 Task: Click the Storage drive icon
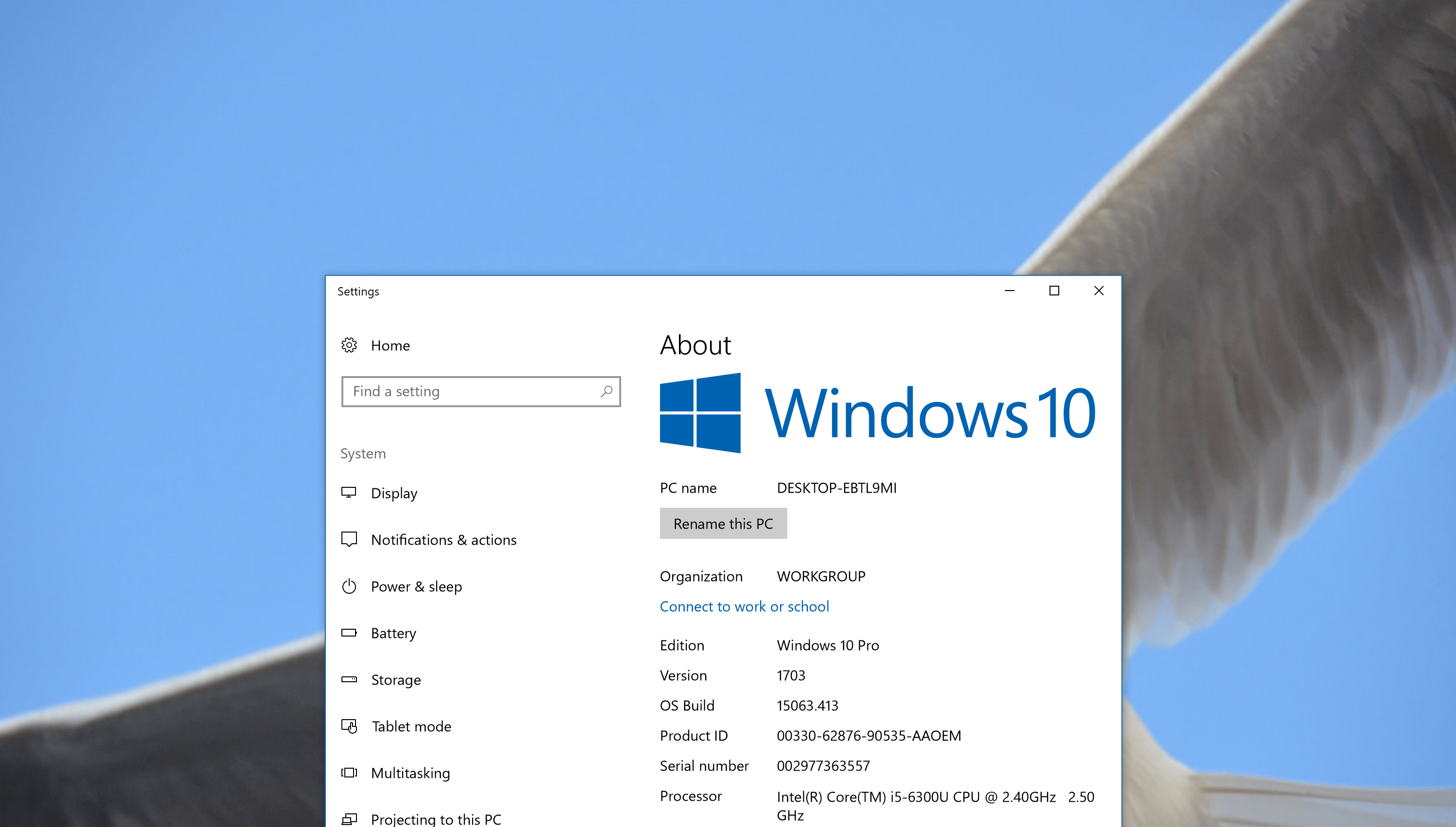pyautogui.click(x=349, y=679)
